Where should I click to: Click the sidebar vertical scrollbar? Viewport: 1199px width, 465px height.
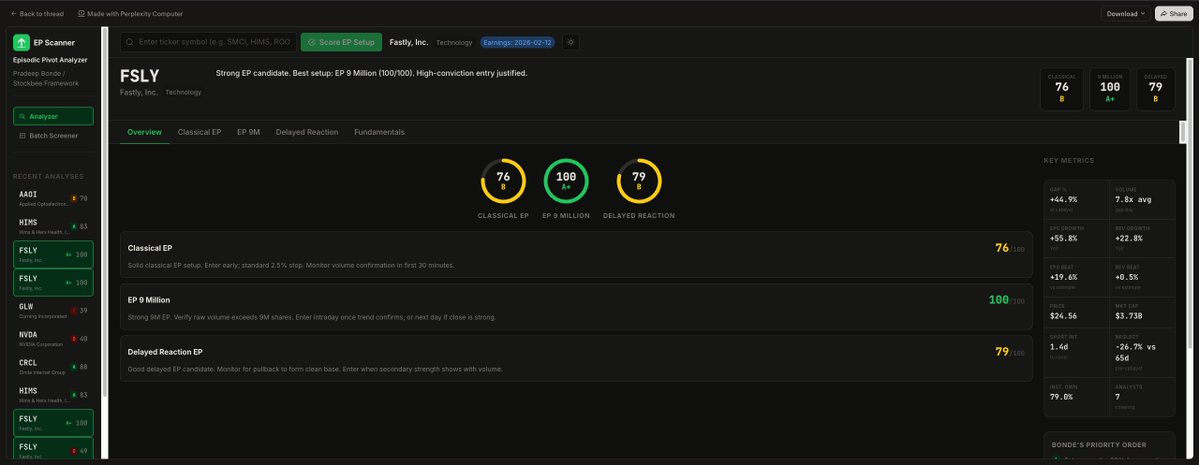[x=106, y=245]
